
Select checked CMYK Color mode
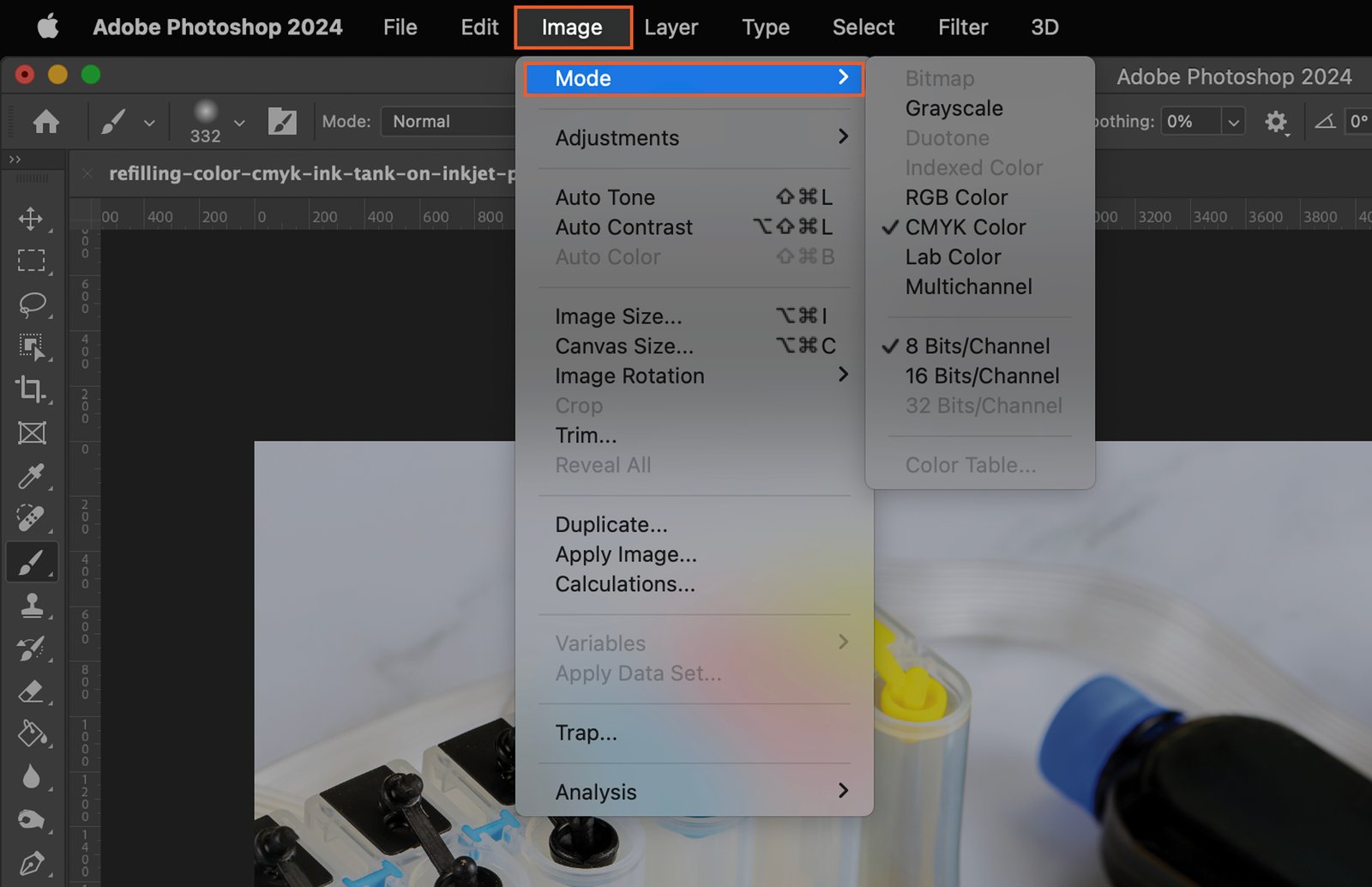pyautogui.click(x=965, y=227)
